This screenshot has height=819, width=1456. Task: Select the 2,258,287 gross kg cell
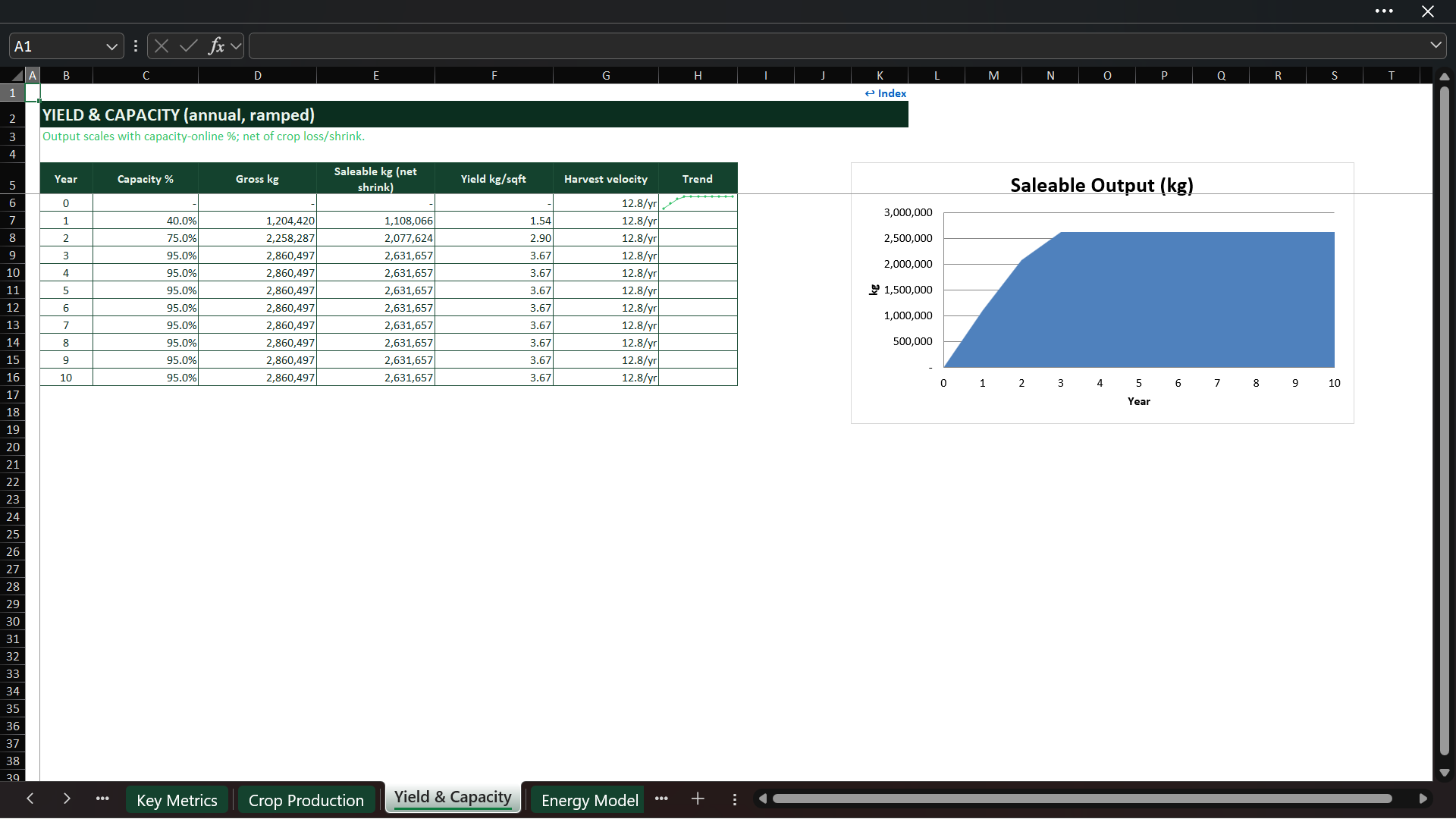(258, 238)
